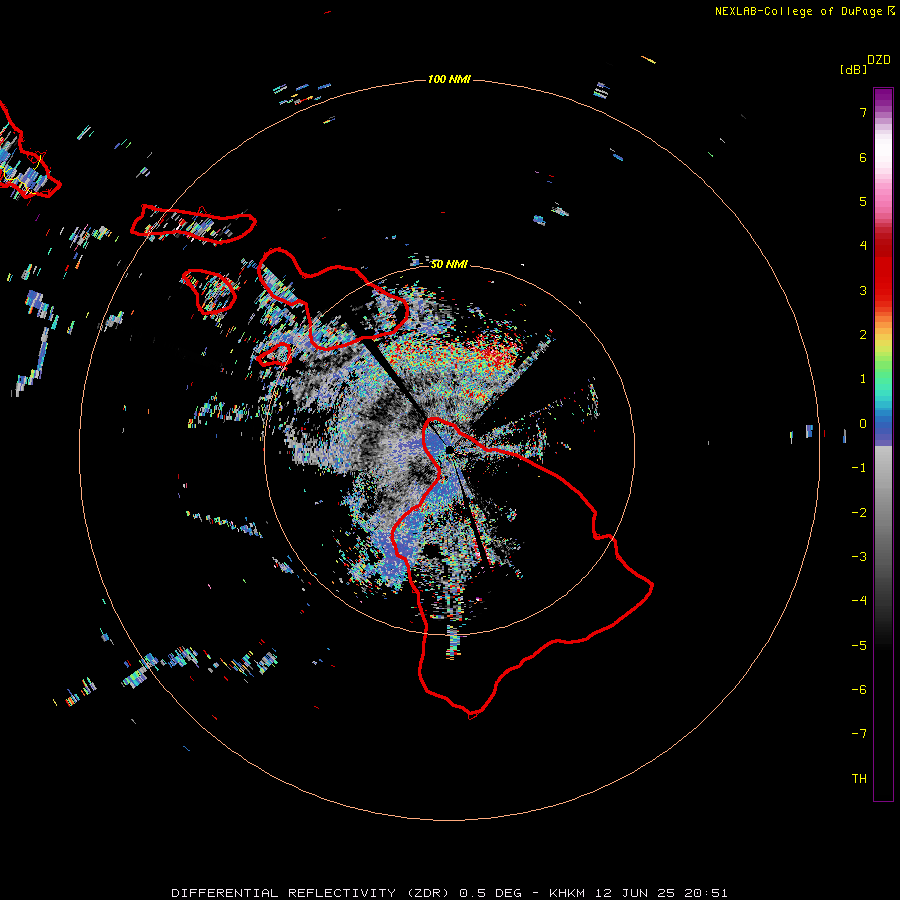900x900 pixels.
Task: Click the "4" tick label on the color scale
Action: pos(863,246)
